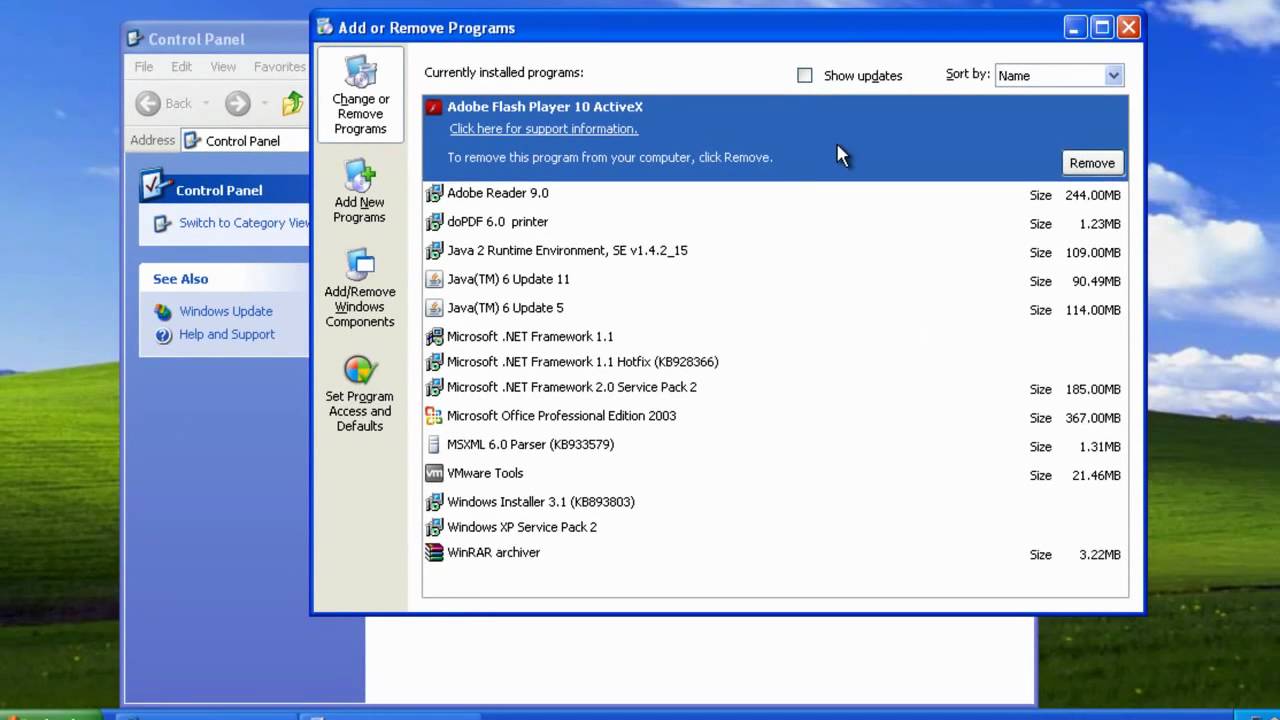This screenshot has width=1280, height=720.
Task: Click .NET Framework 1.1 Hotfix icon
Action: tap(434, 362)
